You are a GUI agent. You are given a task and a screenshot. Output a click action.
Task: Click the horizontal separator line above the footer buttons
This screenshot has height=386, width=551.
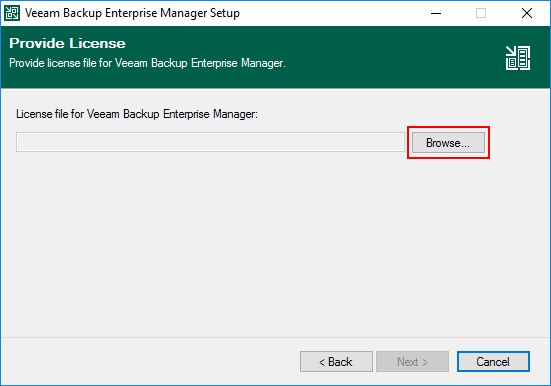(x=276, y=338)
